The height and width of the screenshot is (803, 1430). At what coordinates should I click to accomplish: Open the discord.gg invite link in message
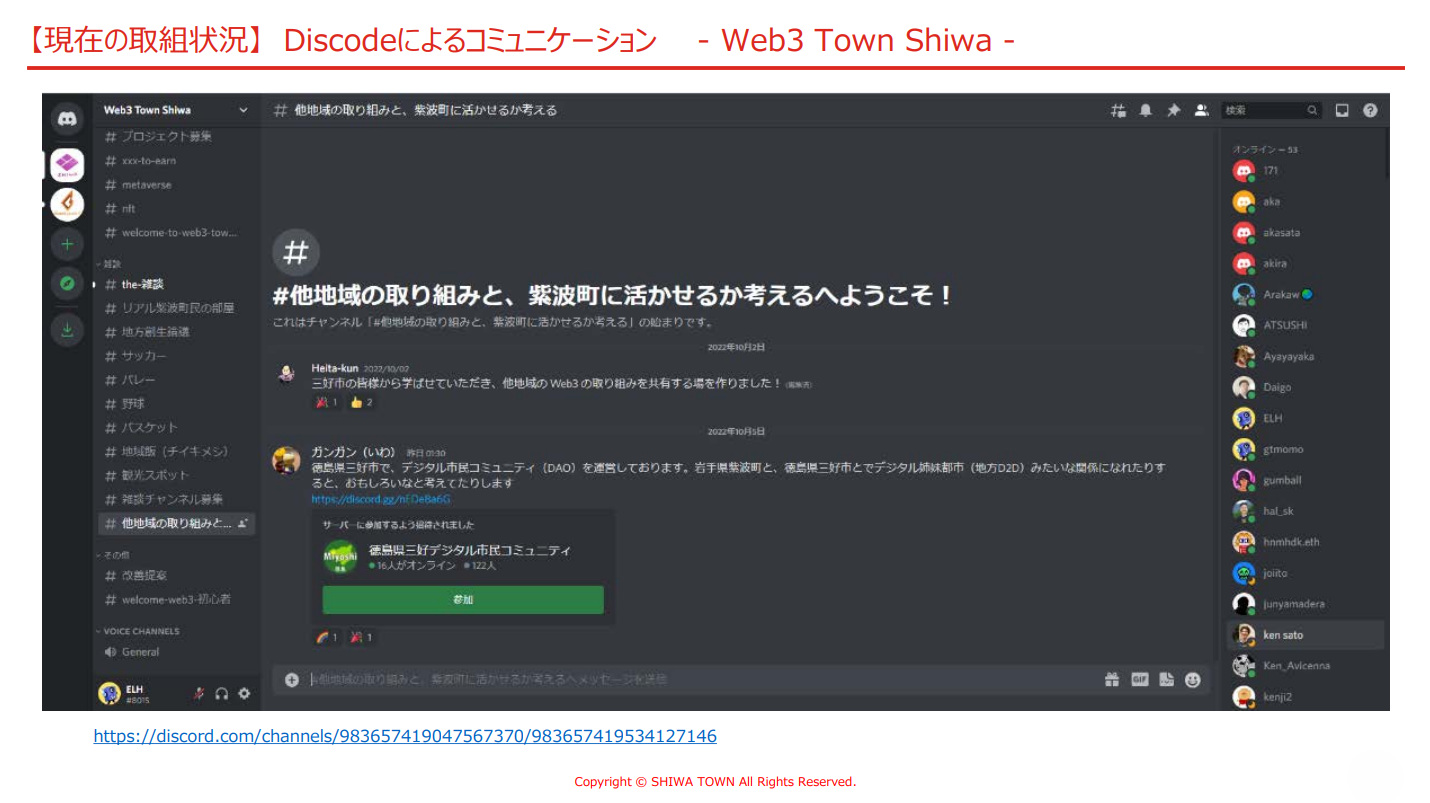click(x=381, y=498)
